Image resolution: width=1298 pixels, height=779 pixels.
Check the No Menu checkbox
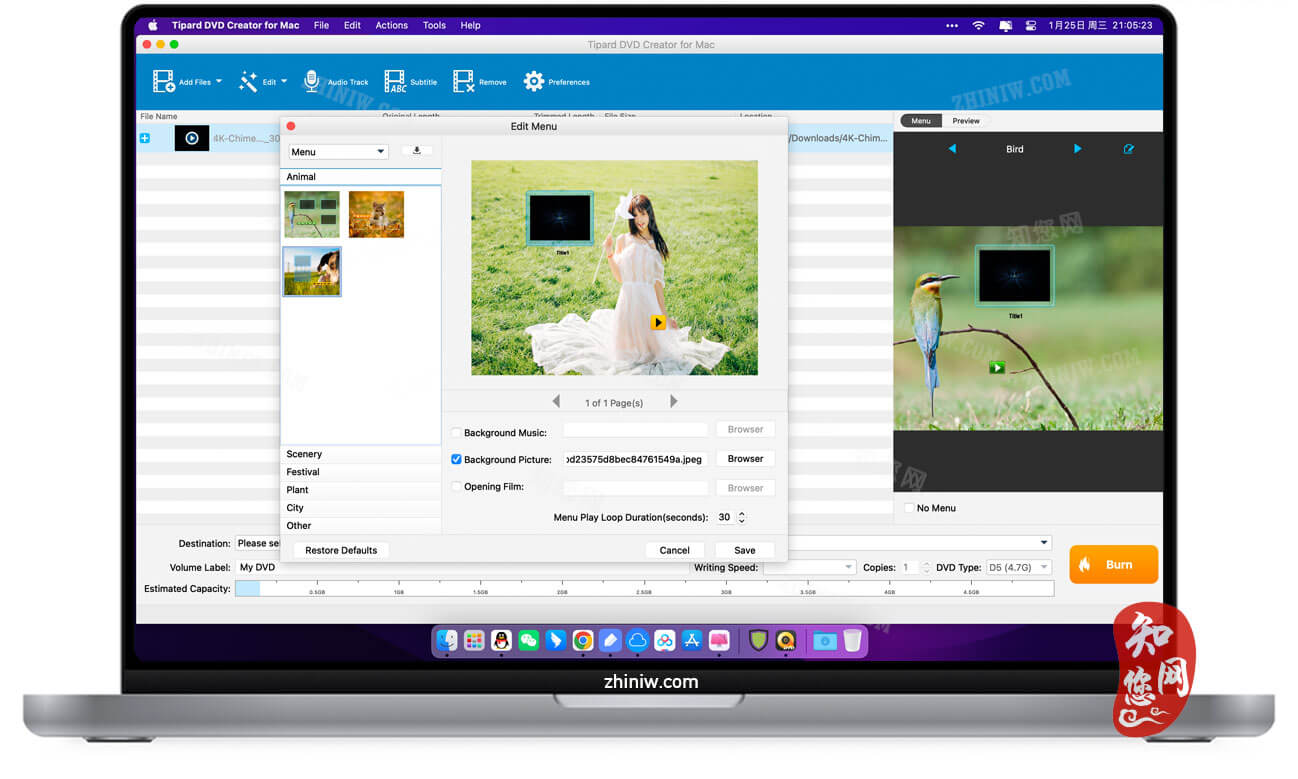[x=909, y=508]
